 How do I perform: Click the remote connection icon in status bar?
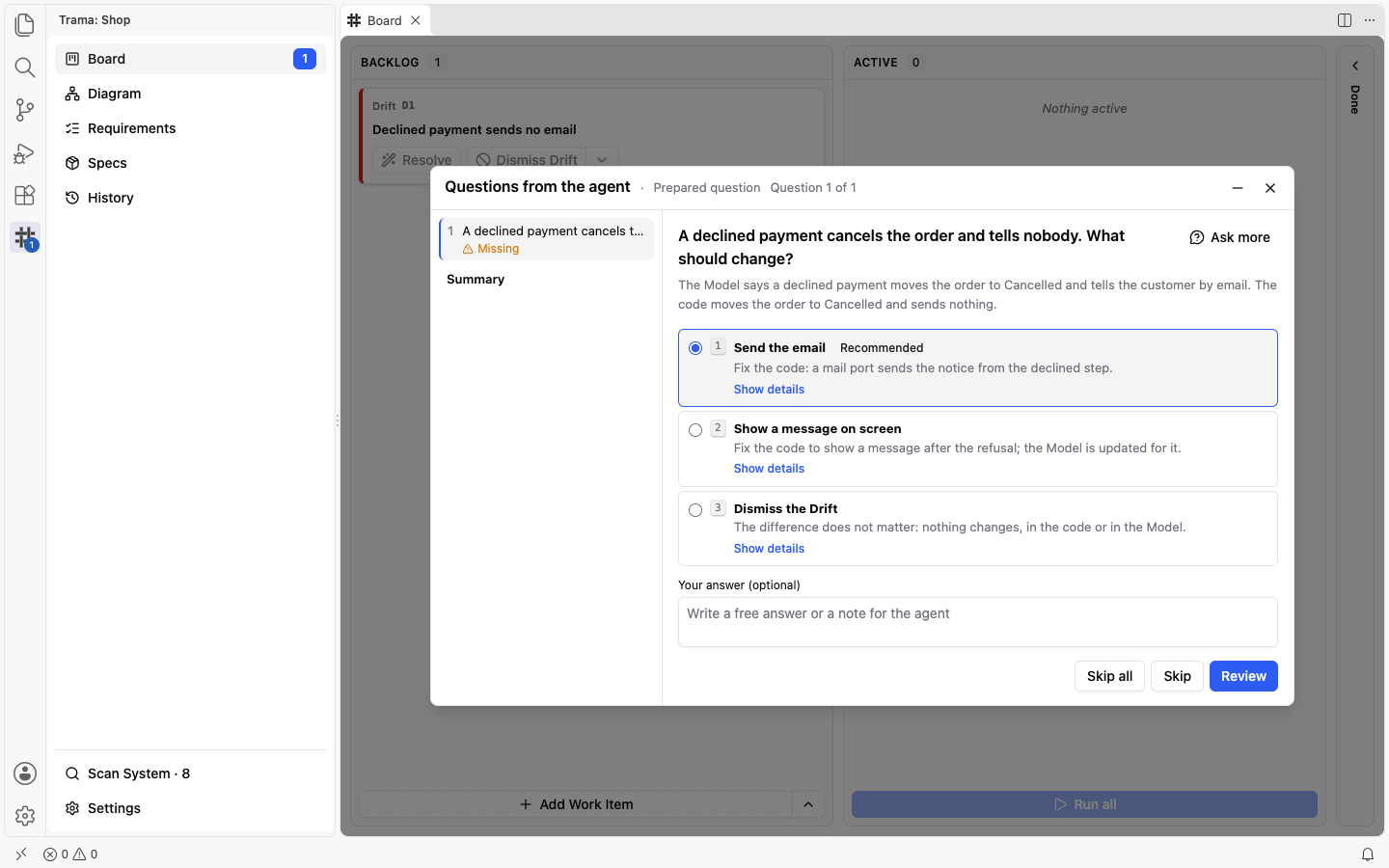point(21,854)
